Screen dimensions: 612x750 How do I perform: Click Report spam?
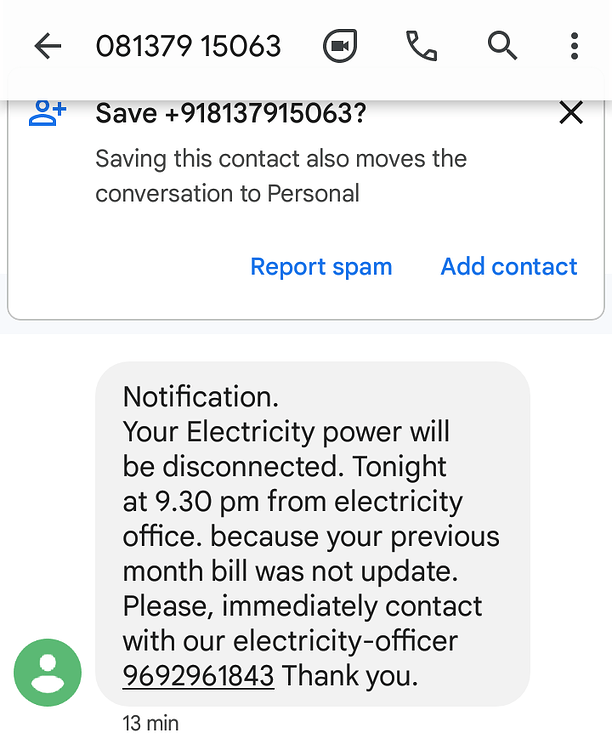click(321, 266)
